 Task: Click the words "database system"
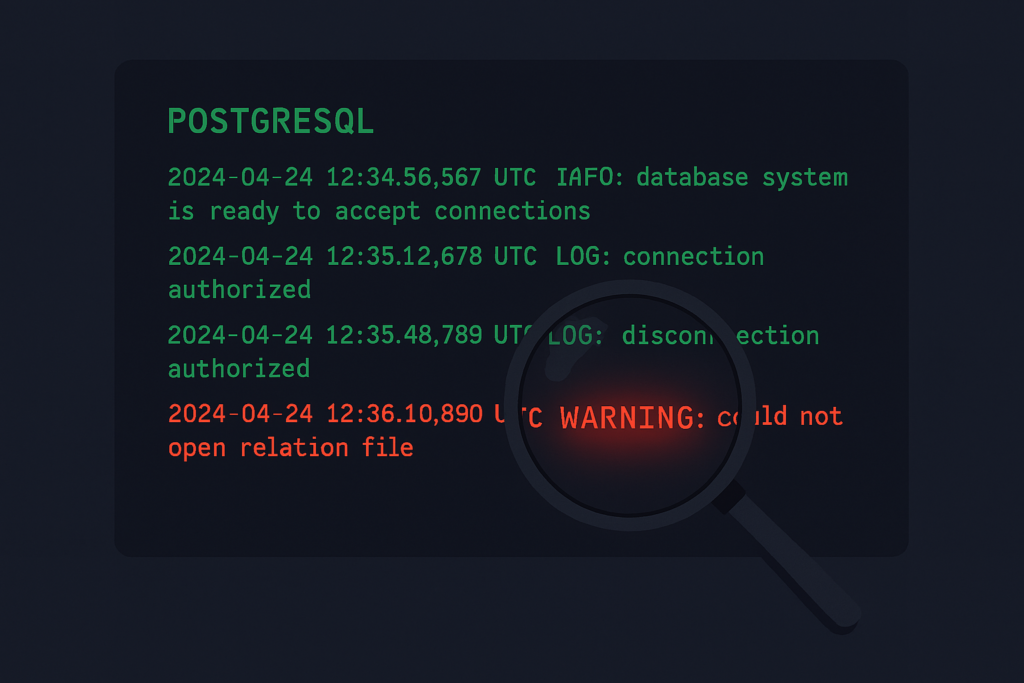point(742,178)
